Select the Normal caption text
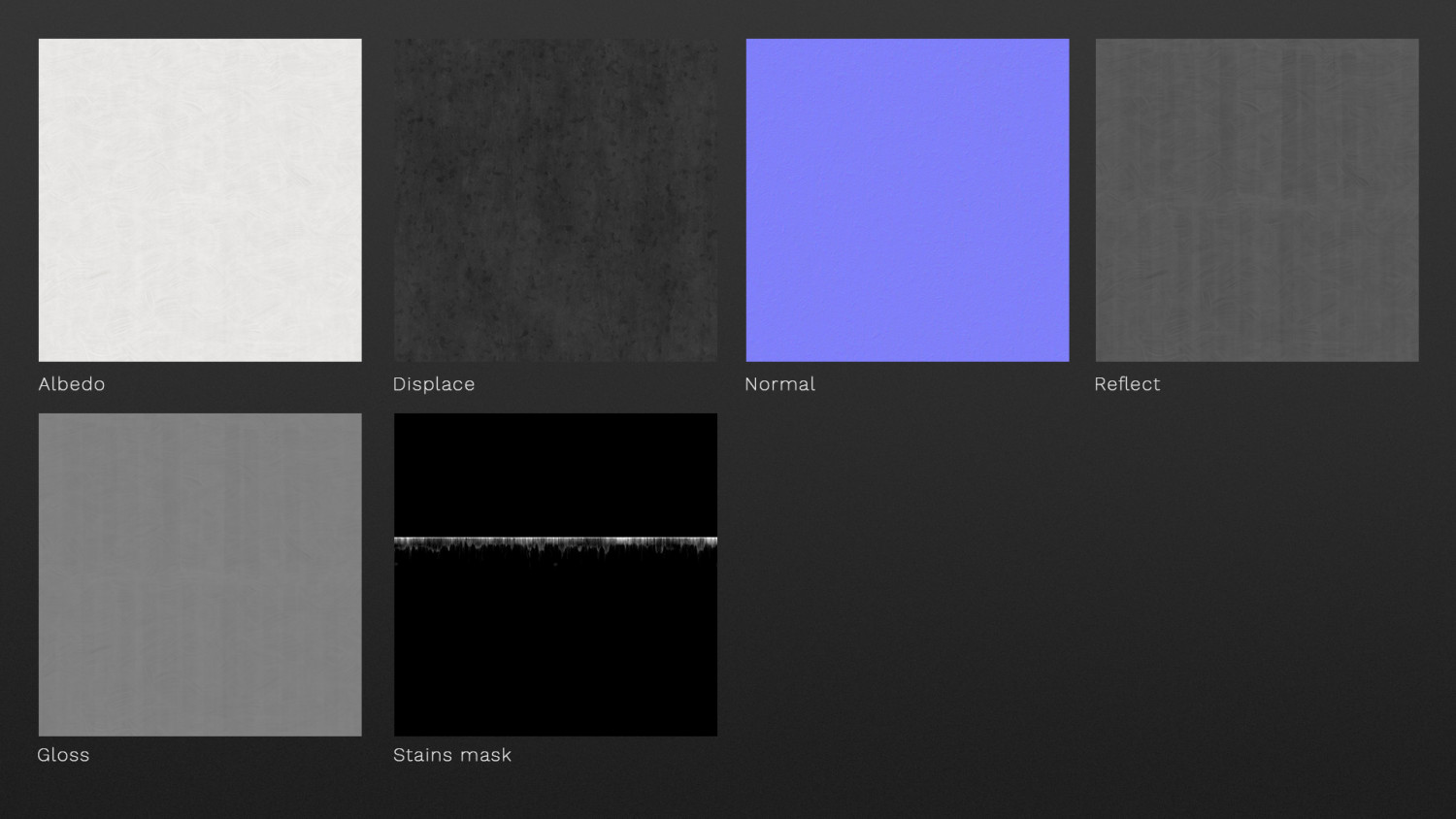Viewport: 1456px width, 819px height. [779, 384]
